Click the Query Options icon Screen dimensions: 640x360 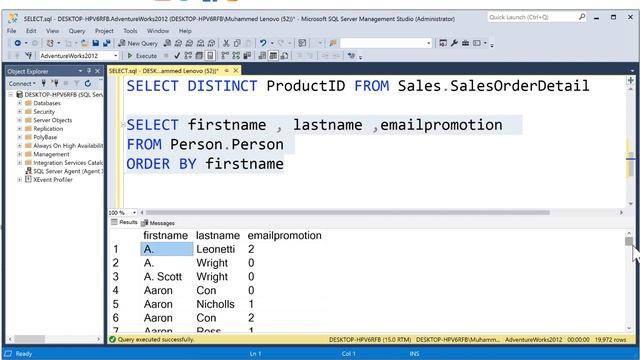[199, 56]
